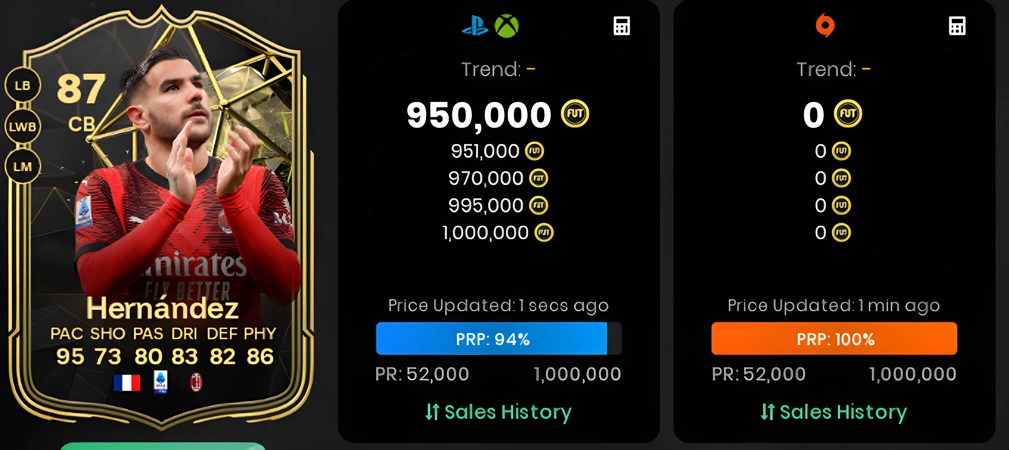Open Sales History for PC prices

pyautogui.click(x=833, y=412)
